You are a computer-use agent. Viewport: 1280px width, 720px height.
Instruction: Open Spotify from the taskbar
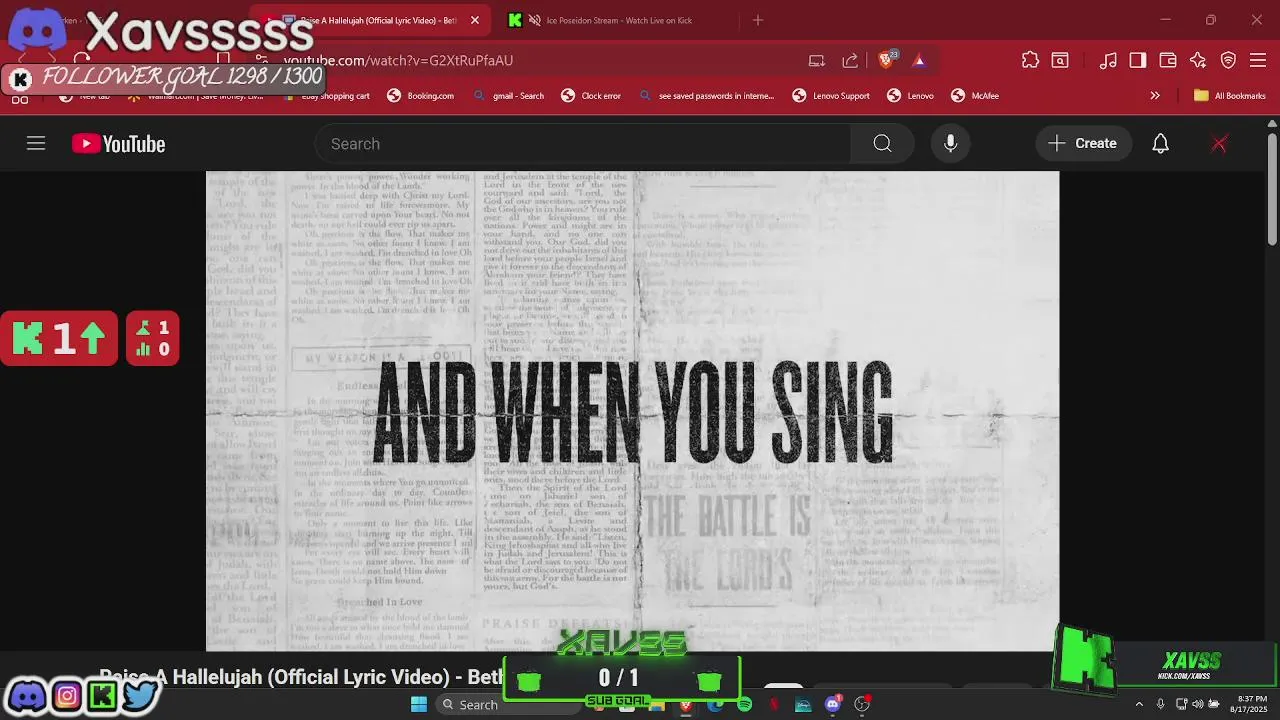point(744,705)
